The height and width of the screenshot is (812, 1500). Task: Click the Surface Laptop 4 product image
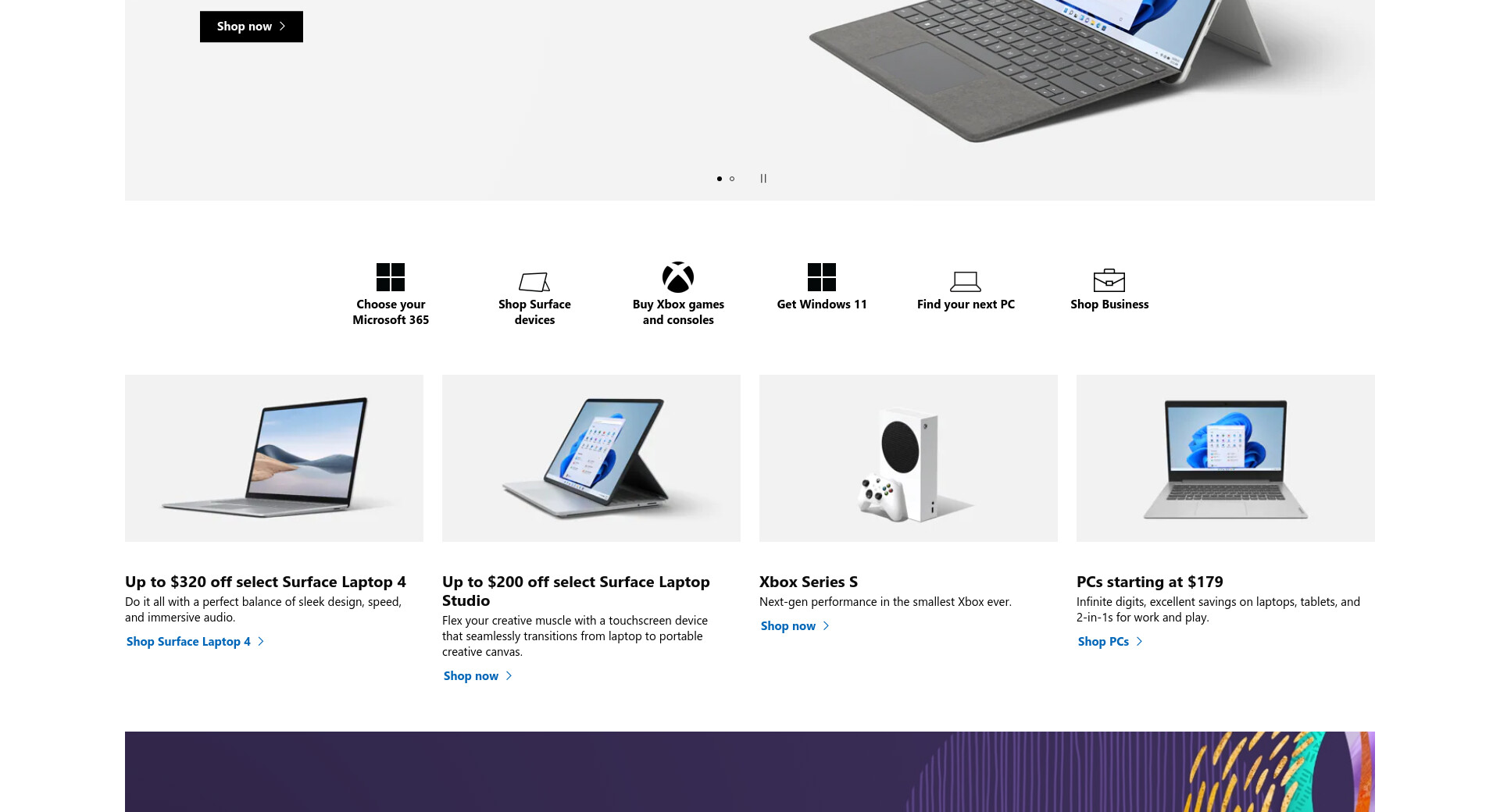(x=274, y=458)
